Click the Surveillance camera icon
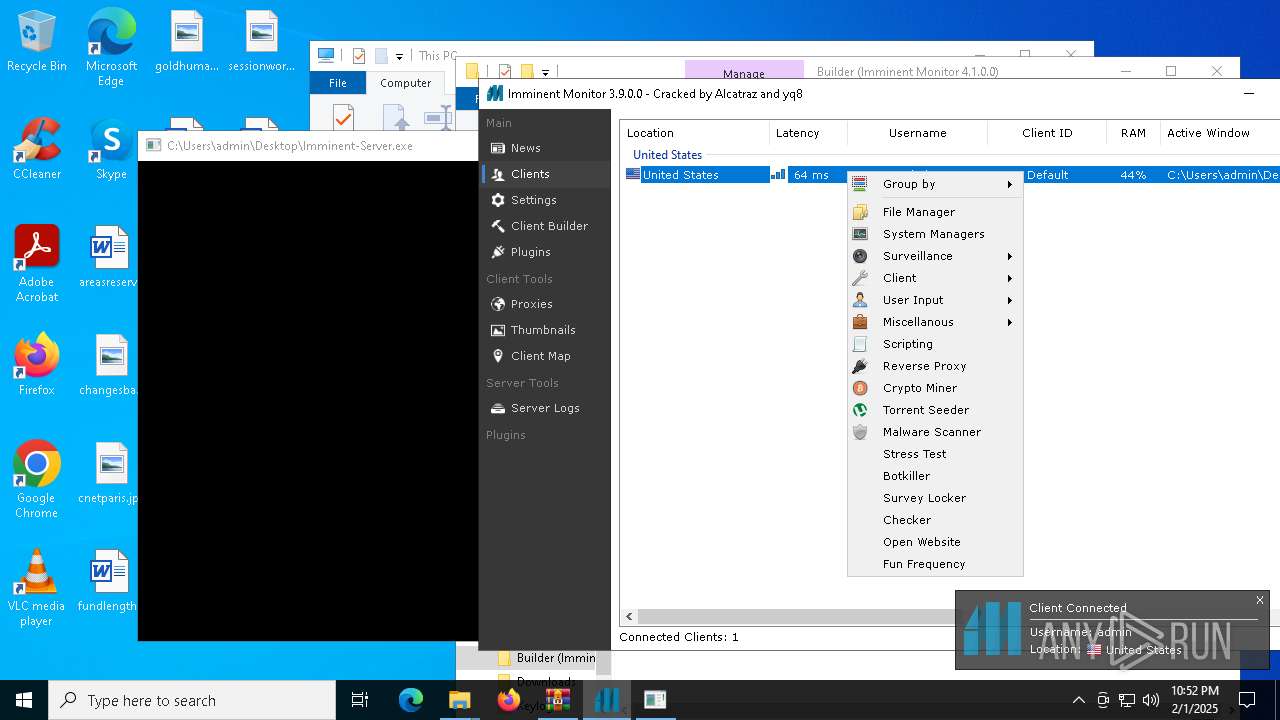Viewport: 1280px width, 720px height. 860,256
